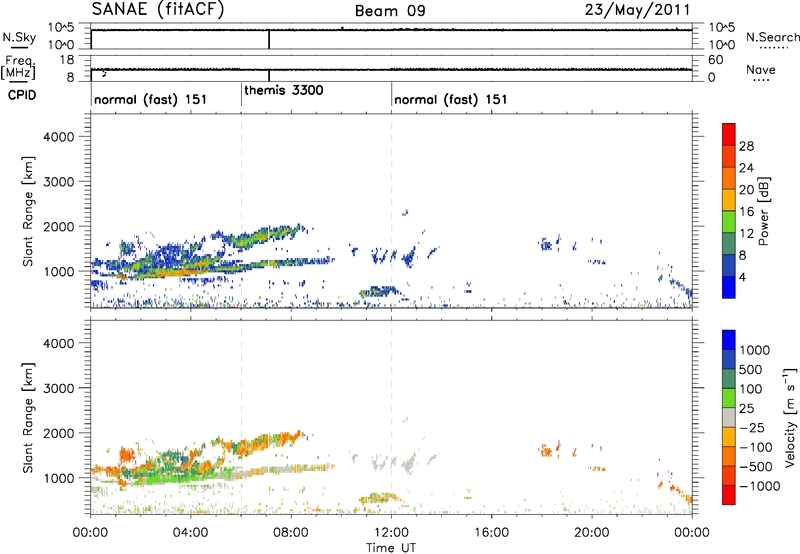Click the grey −25 to 25 segment of the Velocity color bar
Image resolution: width=800 pixels, height=554 pixels.
tap(729, 417)
